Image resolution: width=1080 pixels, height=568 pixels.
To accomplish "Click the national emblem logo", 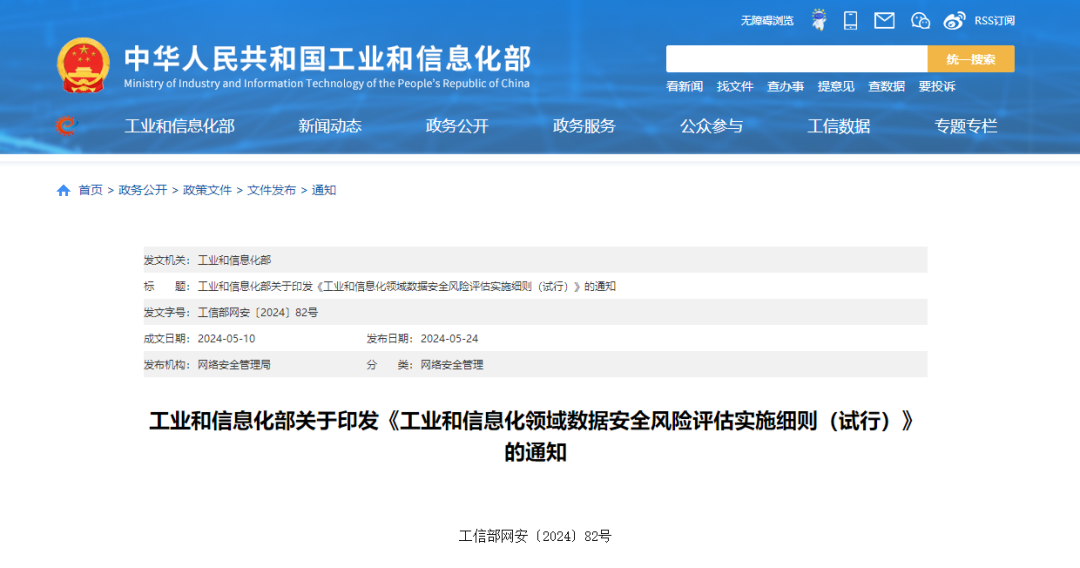I will tap(84, 66).
